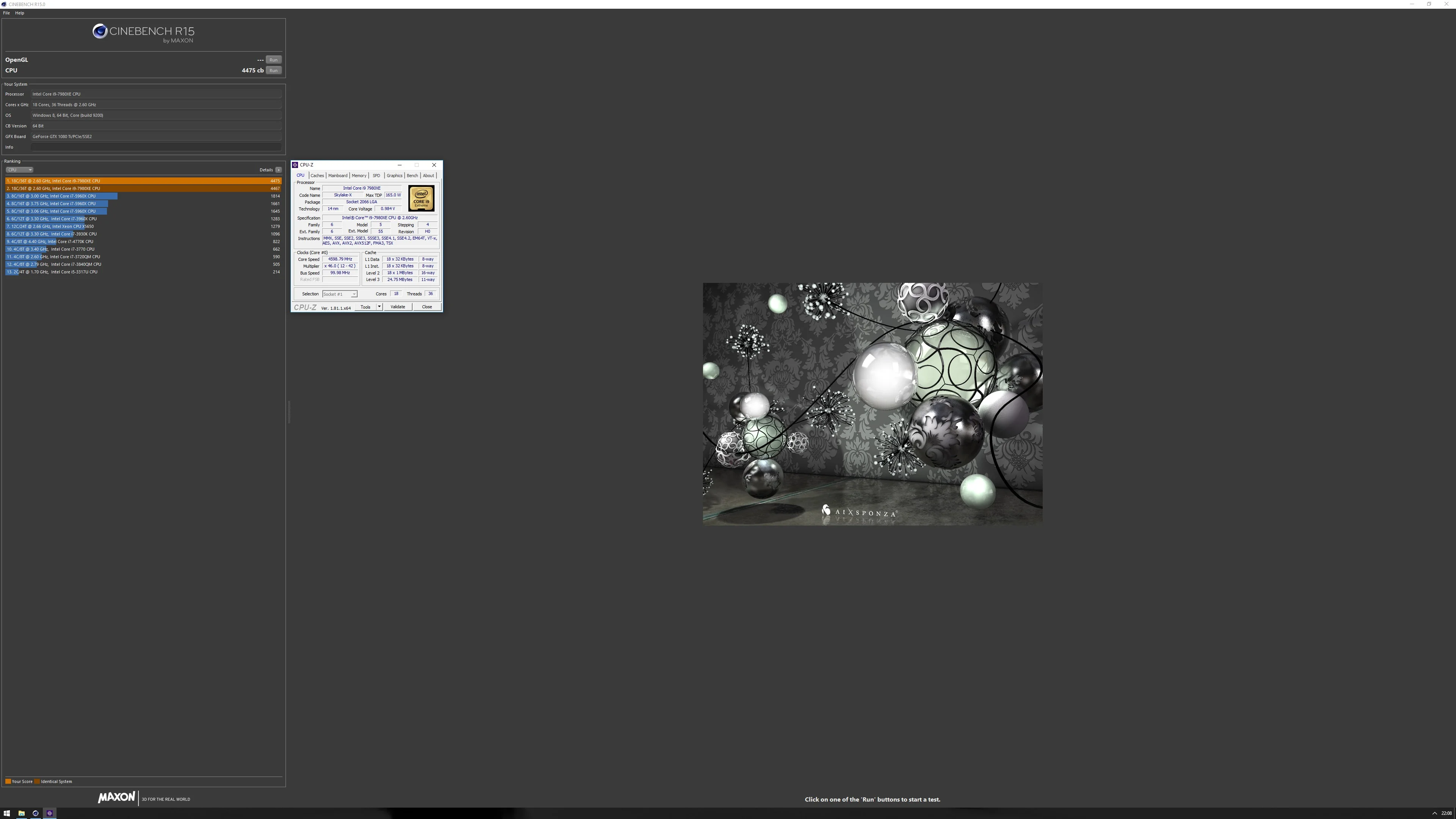
Task: Click the Details arrow icon in Ranking
Action: tap(278, 169)
